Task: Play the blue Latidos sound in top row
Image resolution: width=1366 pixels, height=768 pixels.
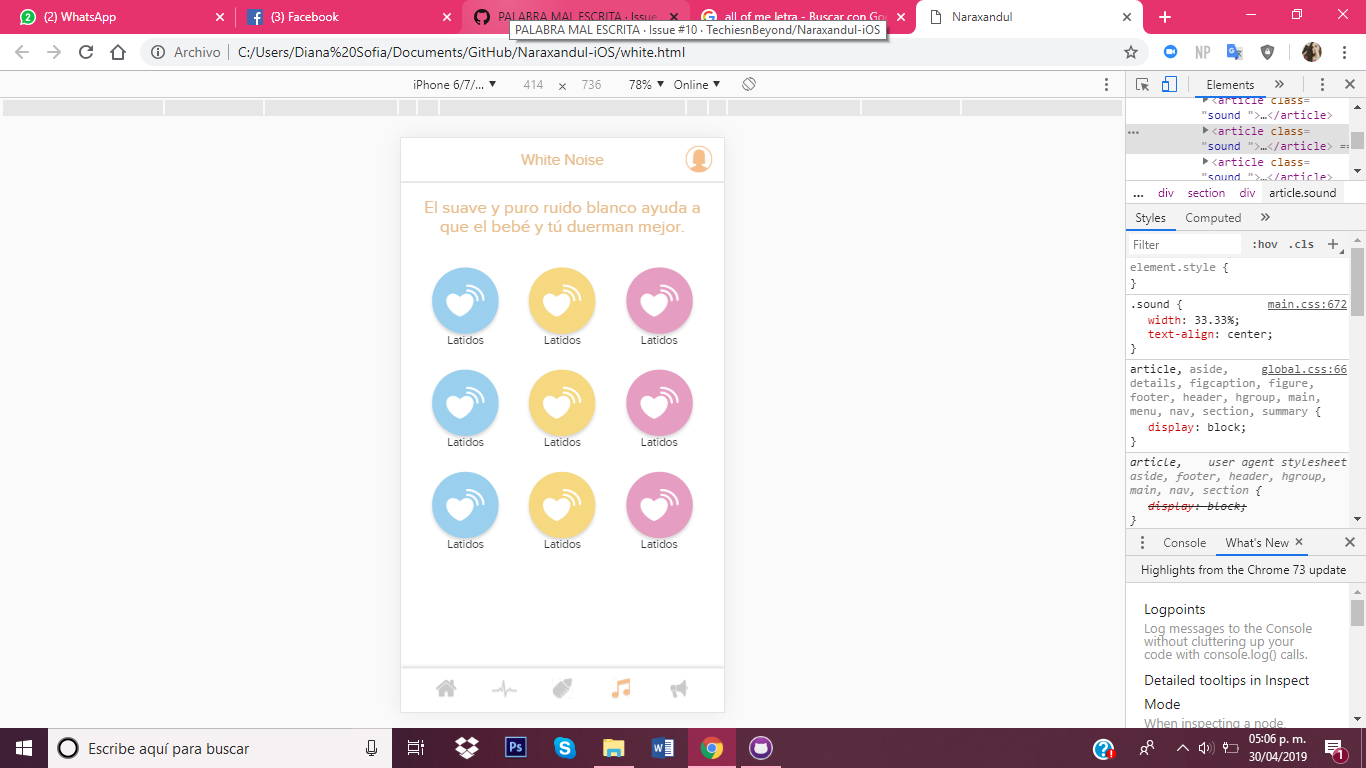Action: click(465, 300)
